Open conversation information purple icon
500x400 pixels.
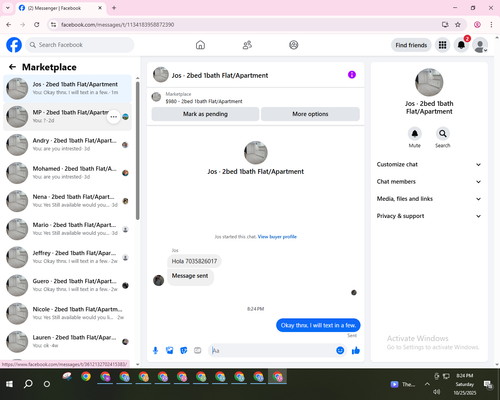coord(352,75)
